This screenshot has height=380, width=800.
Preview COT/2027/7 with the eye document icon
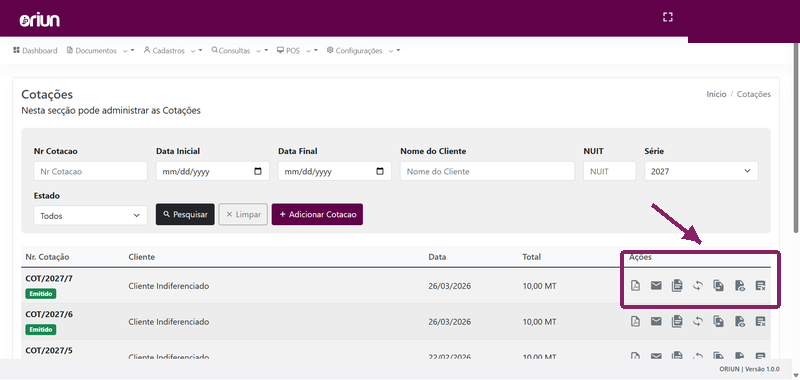[x=739, y=286]
